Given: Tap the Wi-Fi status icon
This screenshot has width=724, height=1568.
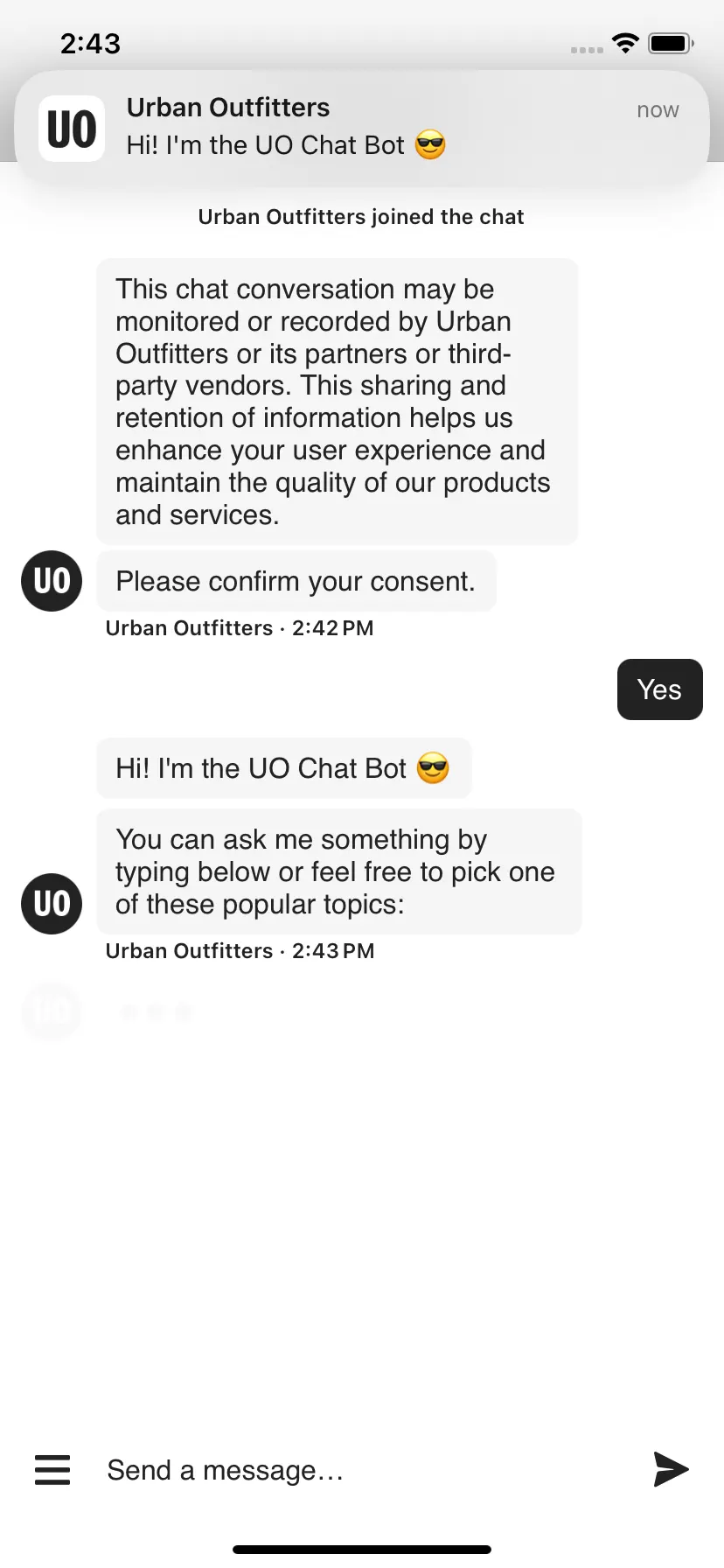Looking at the screenshot, I should point(625,43).
